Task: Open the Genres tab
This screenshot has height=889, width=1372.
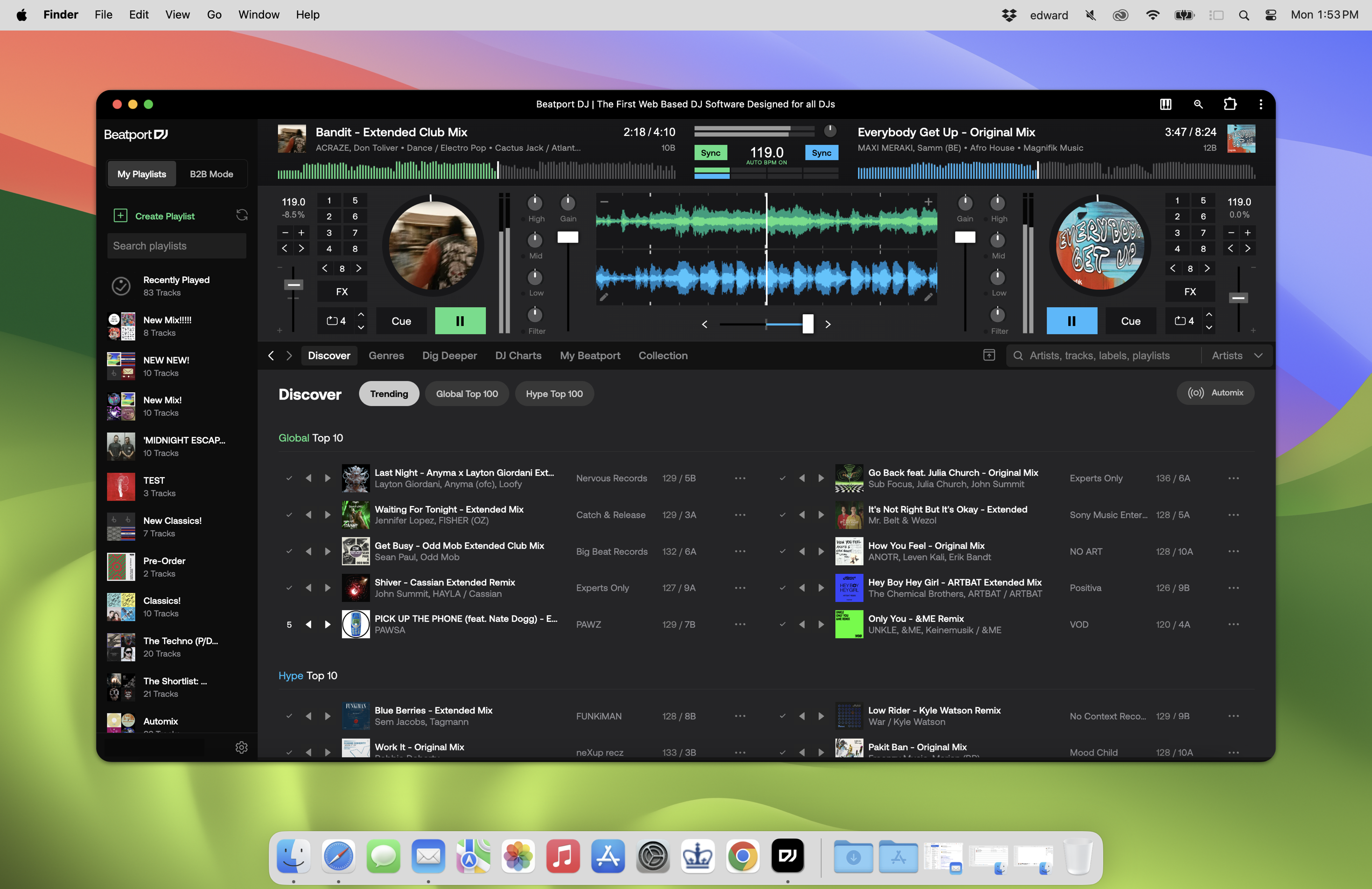Action: [x=385, y=355]
